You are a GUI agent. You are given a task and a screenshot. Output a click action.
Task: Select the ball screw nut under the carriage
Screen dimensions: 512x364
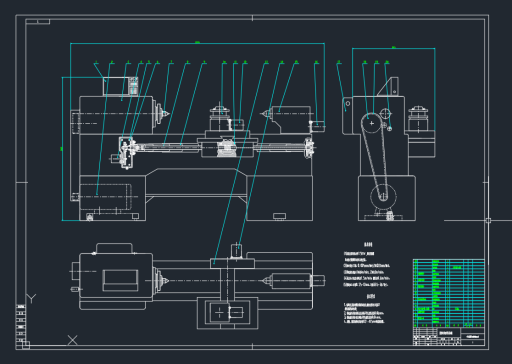tap(226, 148)
